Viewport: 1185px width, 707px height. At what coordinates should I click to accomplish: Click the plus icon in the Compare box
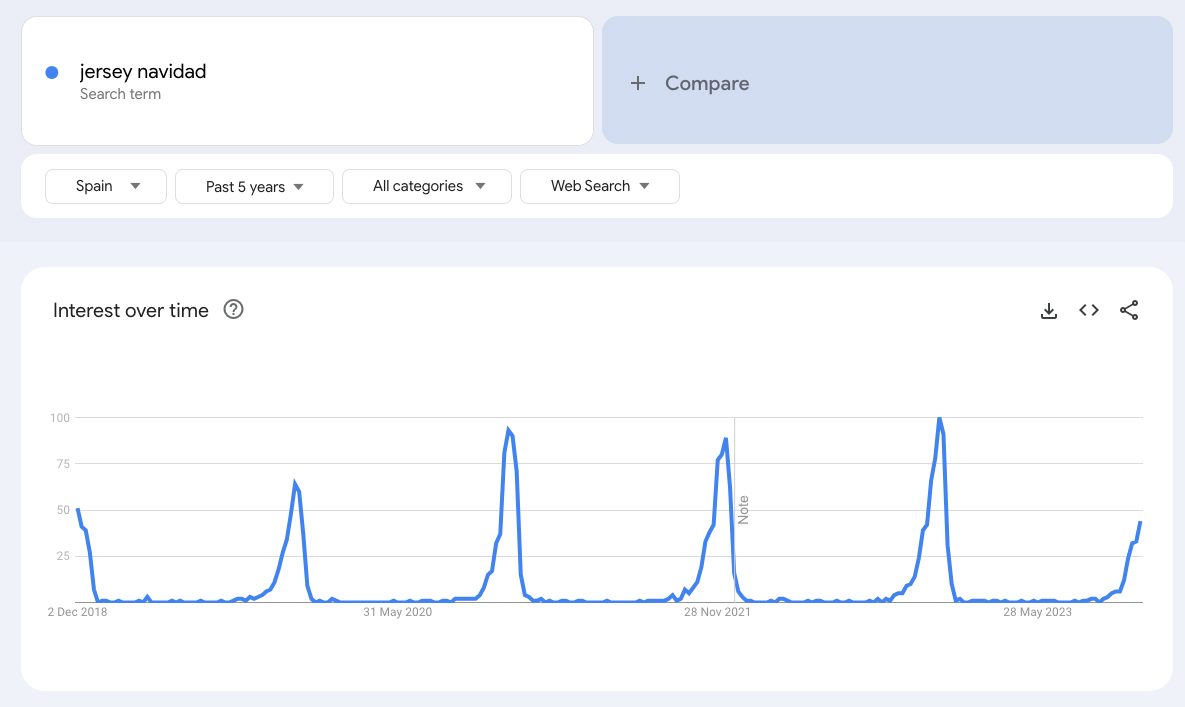point(638,83)
